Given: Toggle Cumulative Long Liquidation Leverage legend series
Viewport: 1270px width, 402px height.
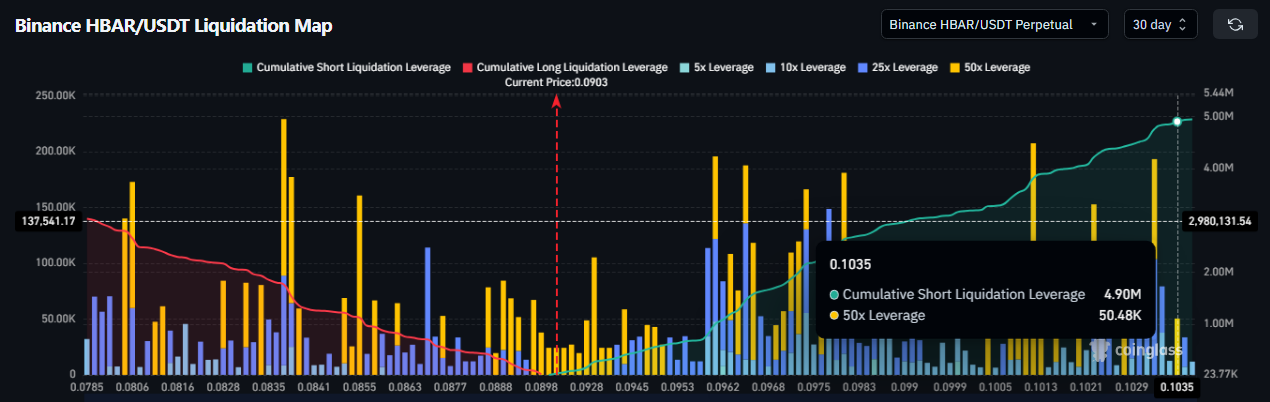Looking at the screenshot, I should click(x=564, y=67).
